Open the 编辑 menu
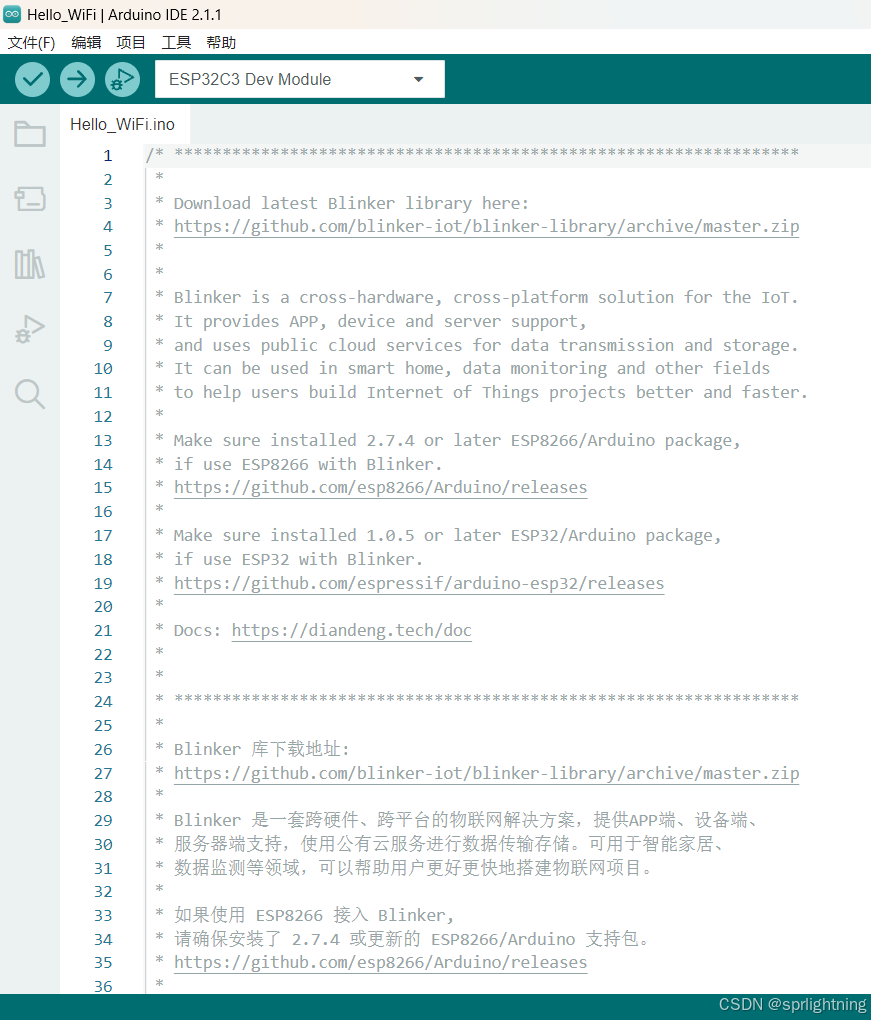The height and width of the screenshot is (1020, 871). pyautogui.click(x=86, y=43)
